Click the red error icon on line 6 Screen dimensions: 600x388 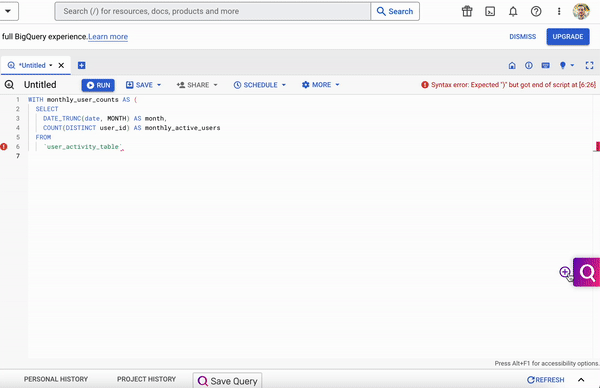4,147
